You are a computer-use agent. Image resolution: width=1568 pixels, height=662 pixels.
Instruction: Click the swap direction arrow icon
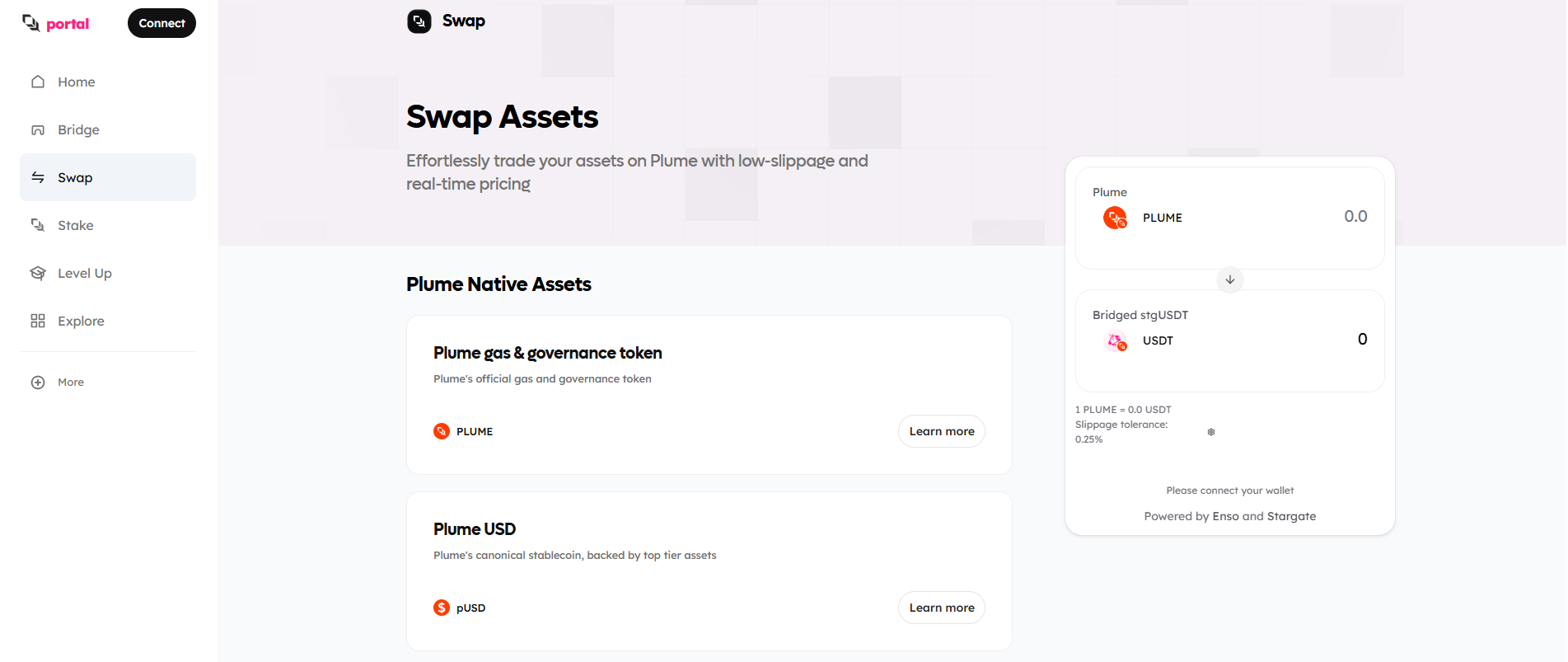pos(1230,279)
